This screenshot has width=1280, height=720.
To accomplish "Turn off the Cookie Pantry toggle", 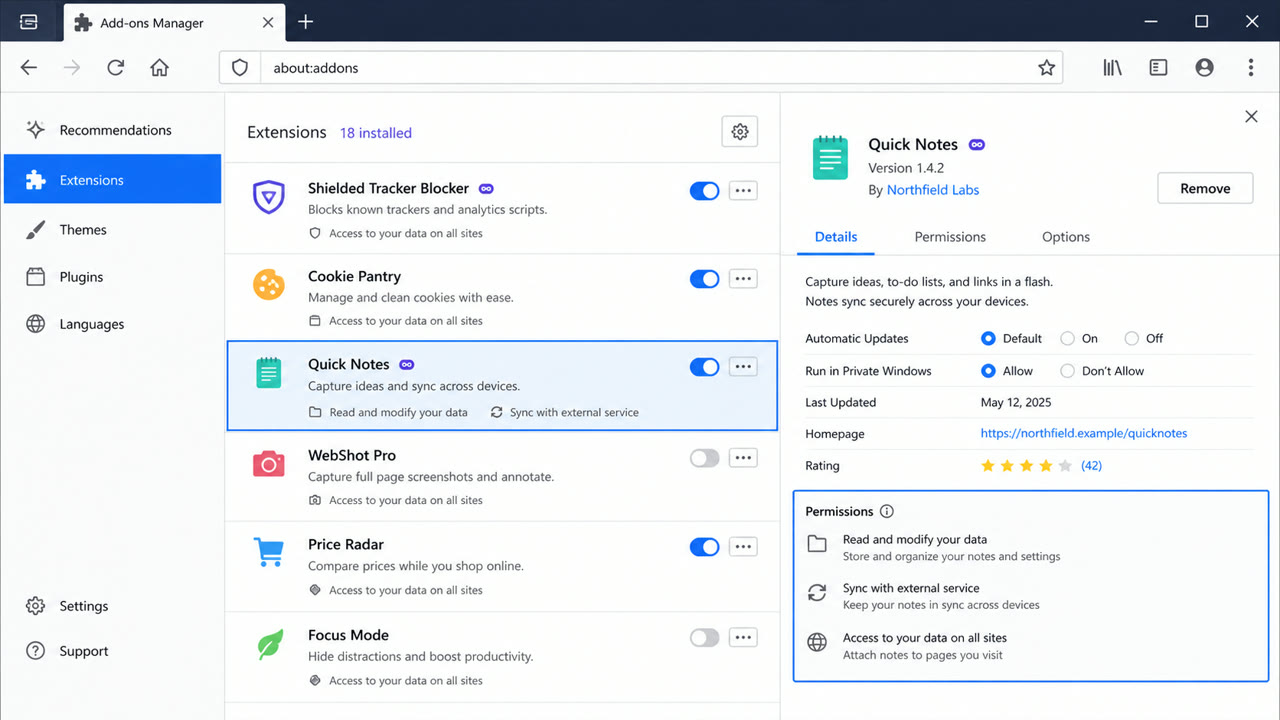I will coord(704,279).
